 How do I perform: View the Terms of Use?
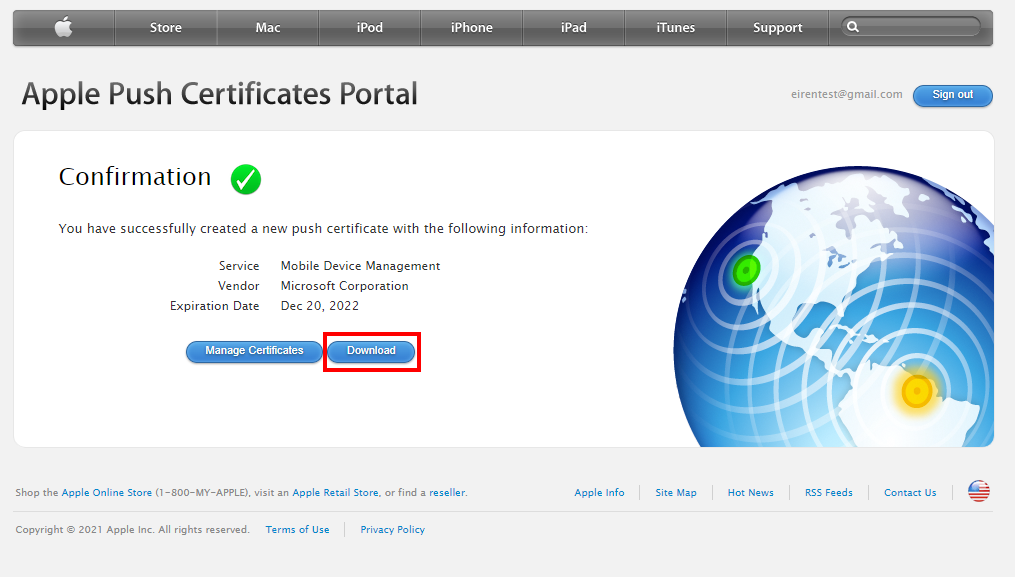[x=297, y=530]
